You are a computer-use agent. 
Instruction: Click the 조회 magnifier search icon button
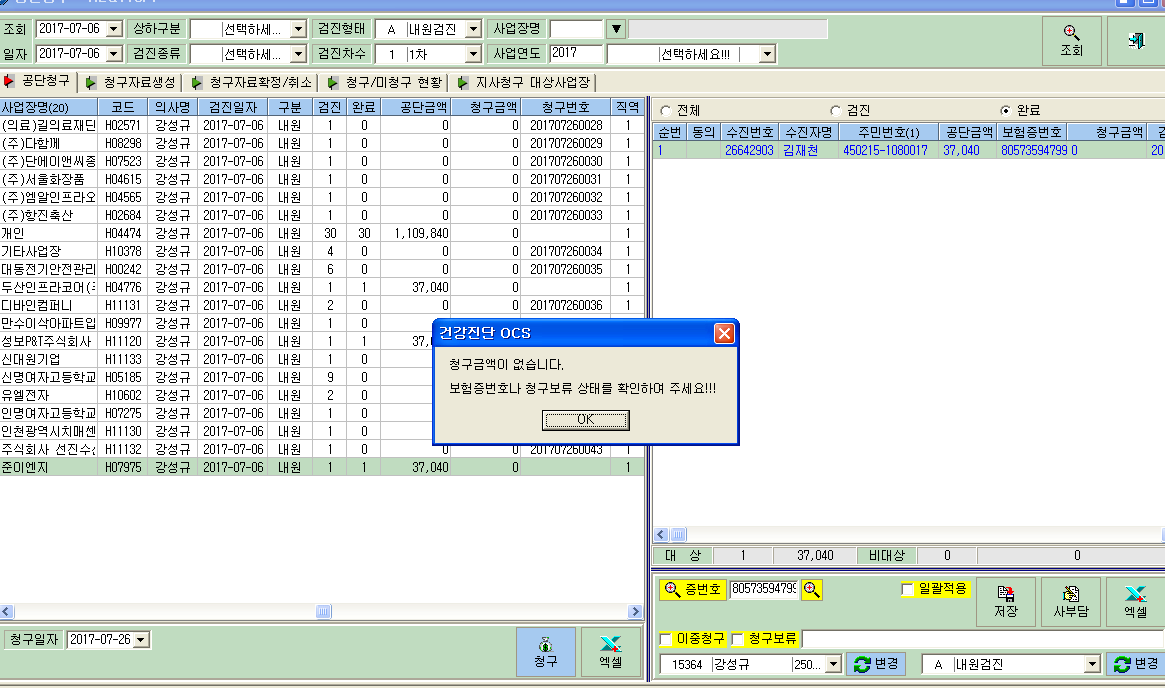1071,41
